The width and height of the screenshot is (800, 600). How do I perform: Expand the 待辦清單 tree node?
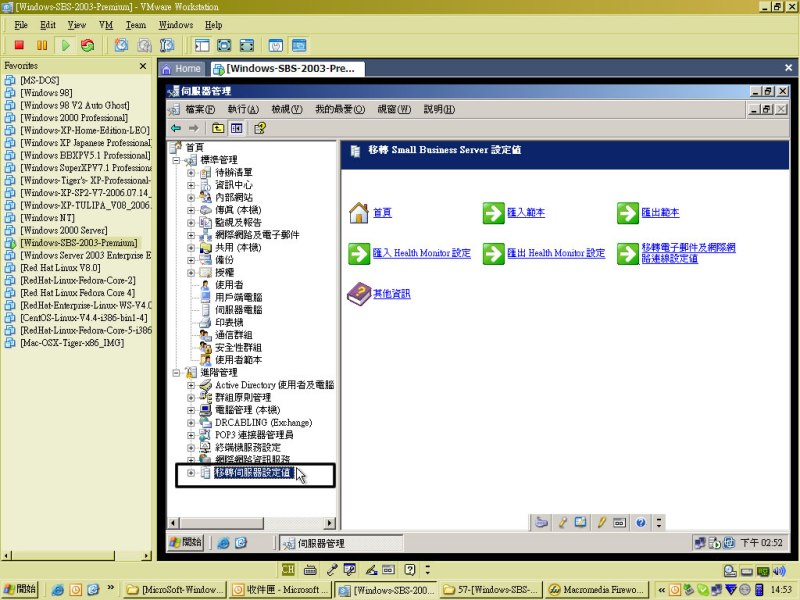click(191, 173)
